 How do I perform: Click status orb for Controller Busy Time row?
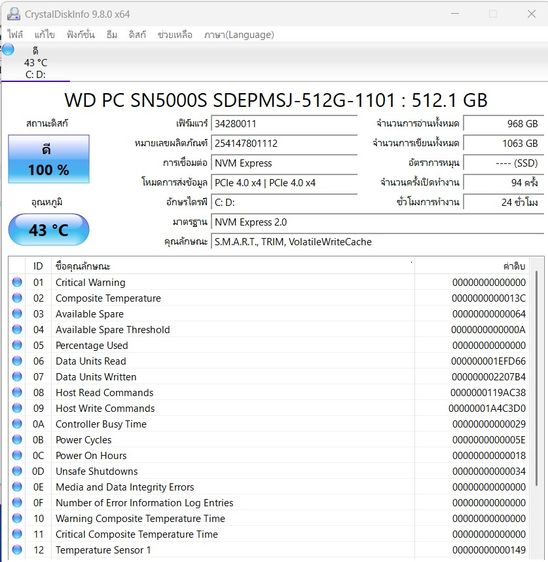pyautogui.click(x=17, y=424)
